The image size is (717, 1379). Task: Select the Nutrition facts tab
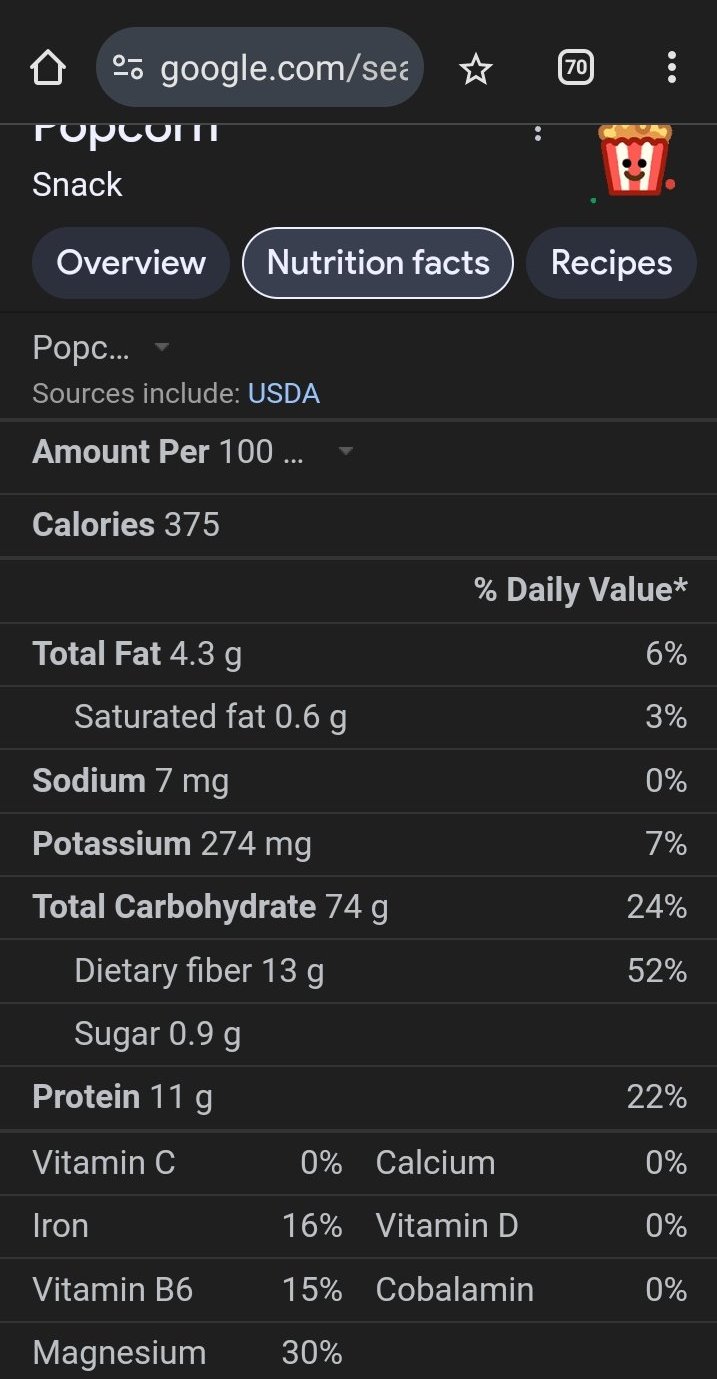click(378, 263)
